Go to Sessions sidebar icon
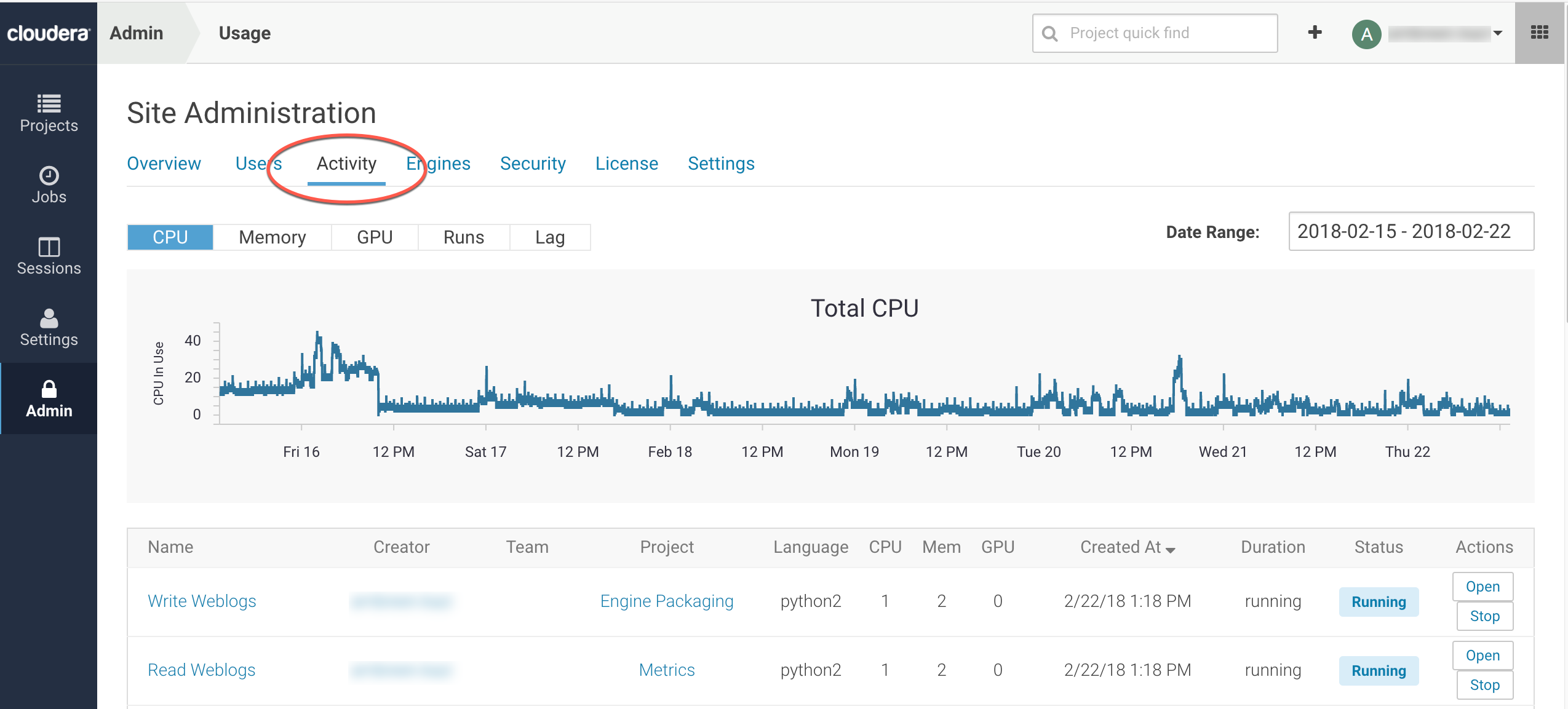The image size is (1568, 709). (49, 247)
